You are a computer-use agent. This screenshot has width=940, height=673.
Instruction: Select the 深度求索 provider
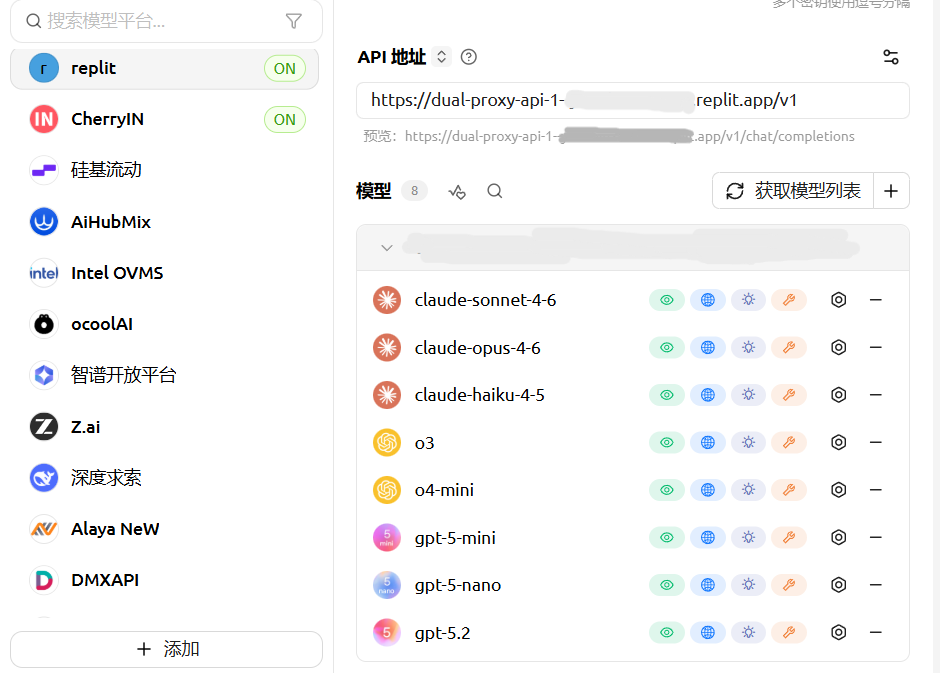click(x=164, y=478)
